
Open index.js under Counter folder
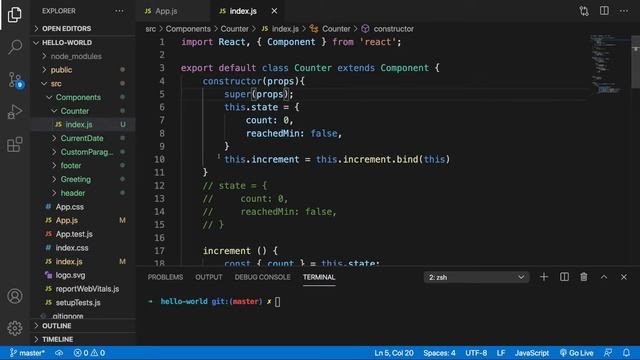pos(83,124)
